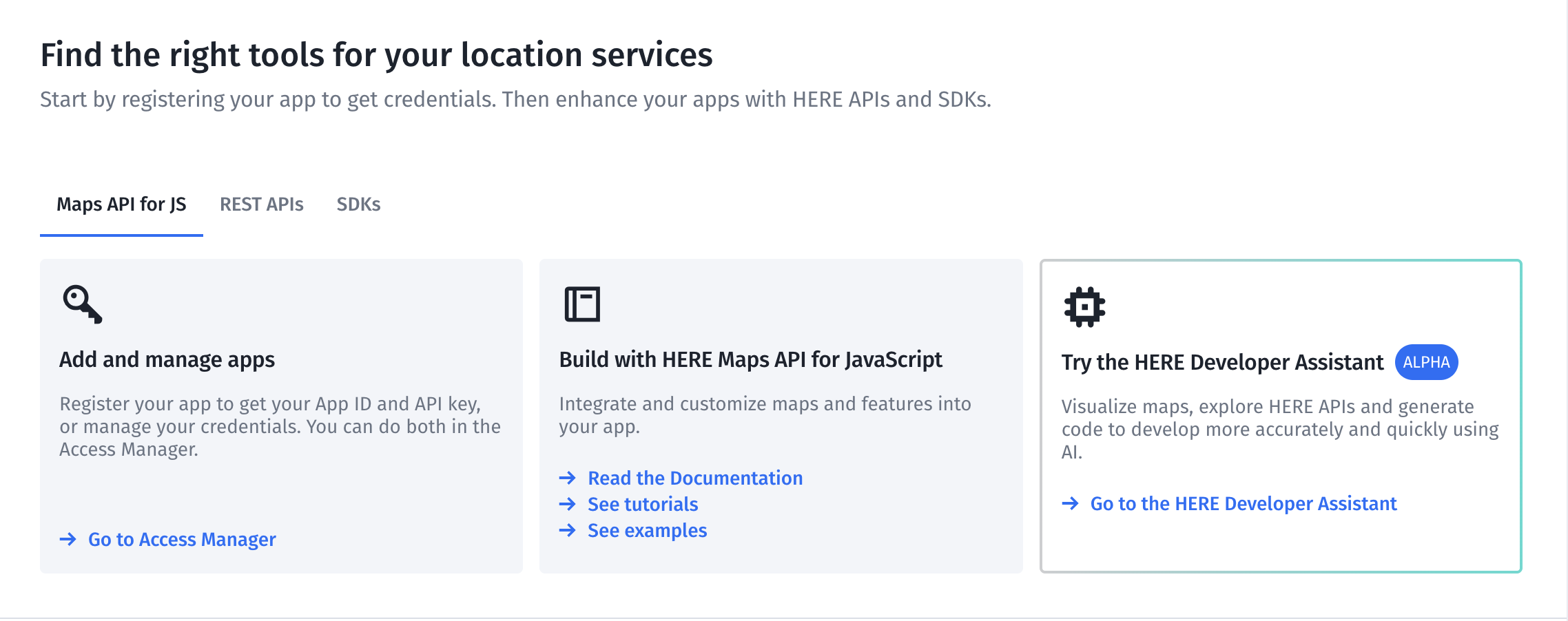Open the SDKs tab
The height and width of the screenshot is (621, 1568).
pyautogui.click(x=358, y=204)
